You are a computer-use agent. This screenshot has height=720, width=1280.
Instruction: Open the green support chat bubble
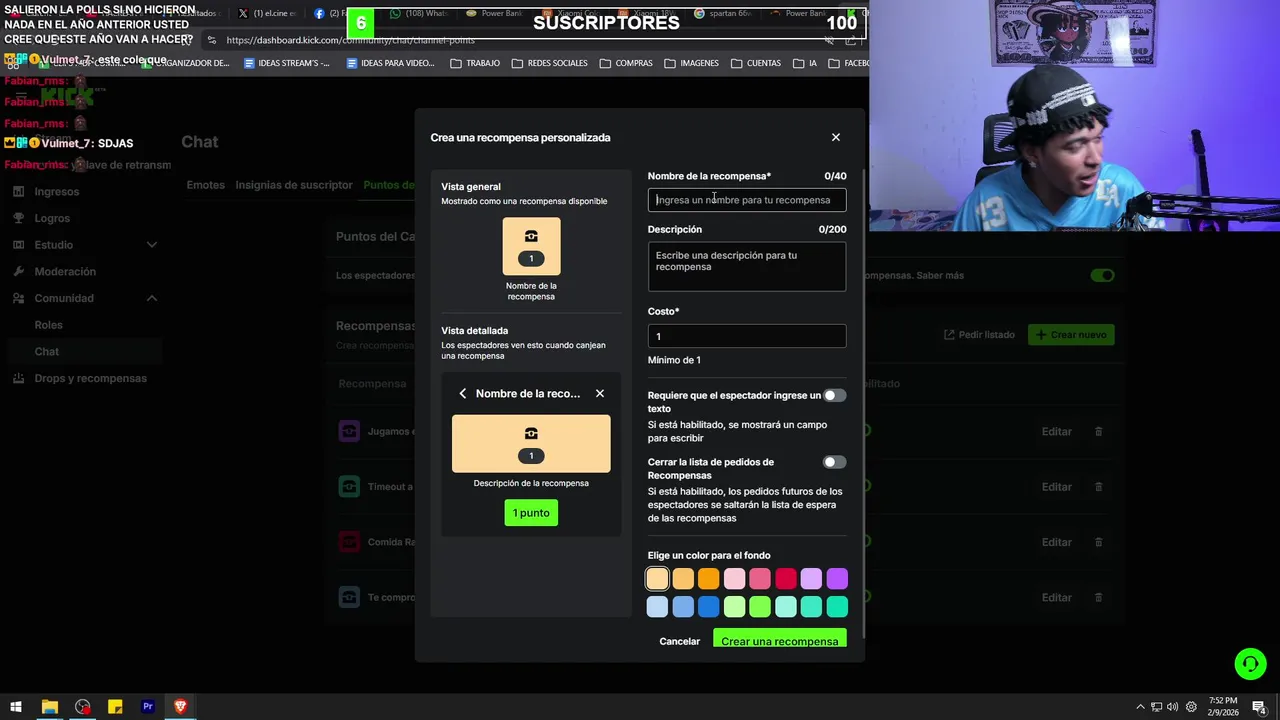1250,663
